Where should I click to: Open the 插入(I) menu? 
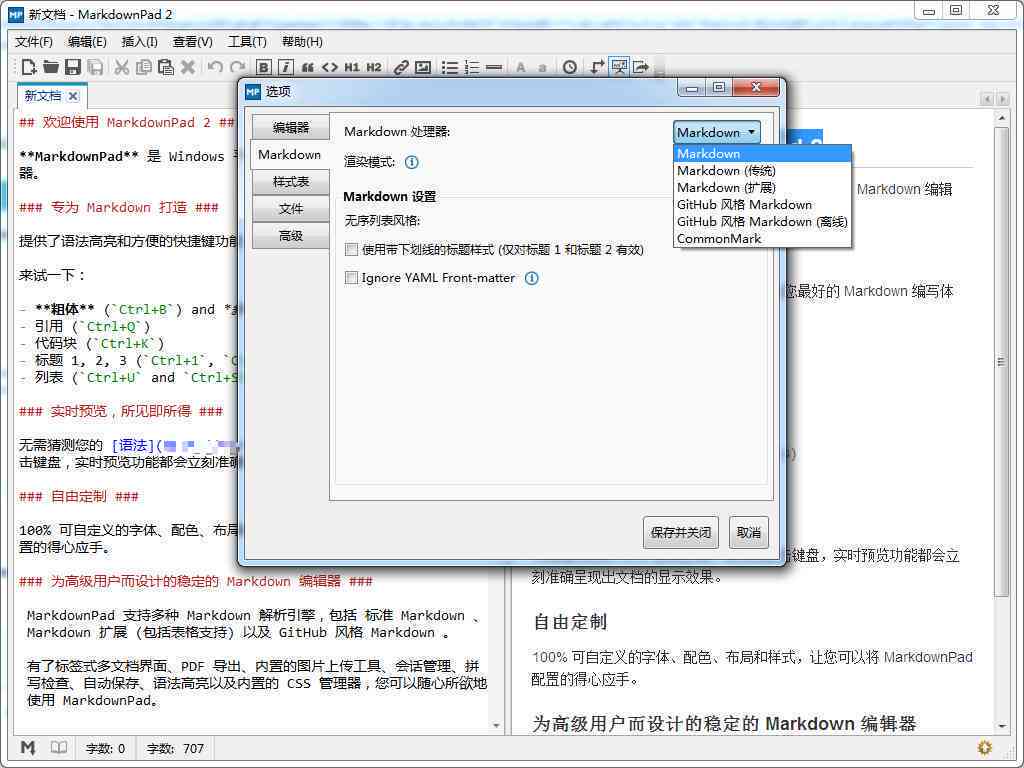click(139, 42)
